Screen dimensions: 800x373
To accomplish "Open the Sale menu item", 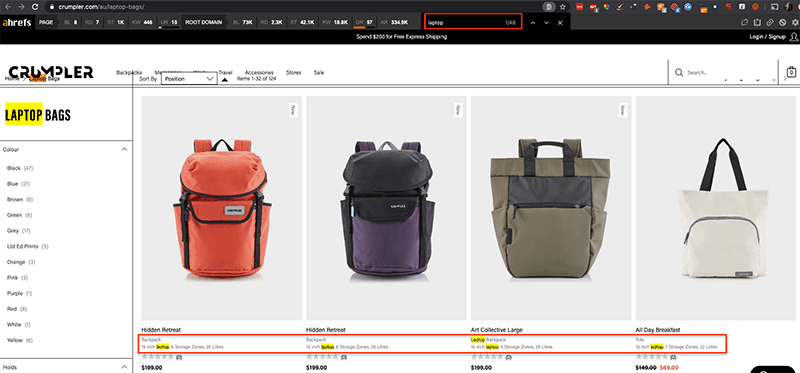I will coord(319,72).
